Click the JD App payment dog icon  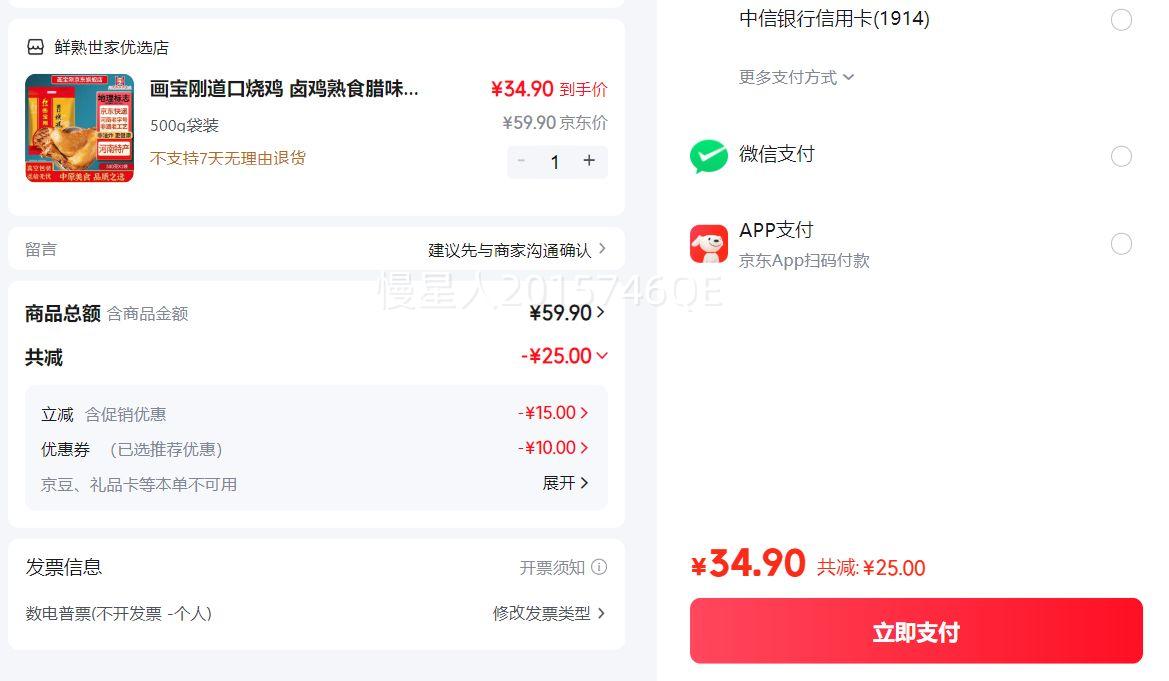(x=709, y=244)
